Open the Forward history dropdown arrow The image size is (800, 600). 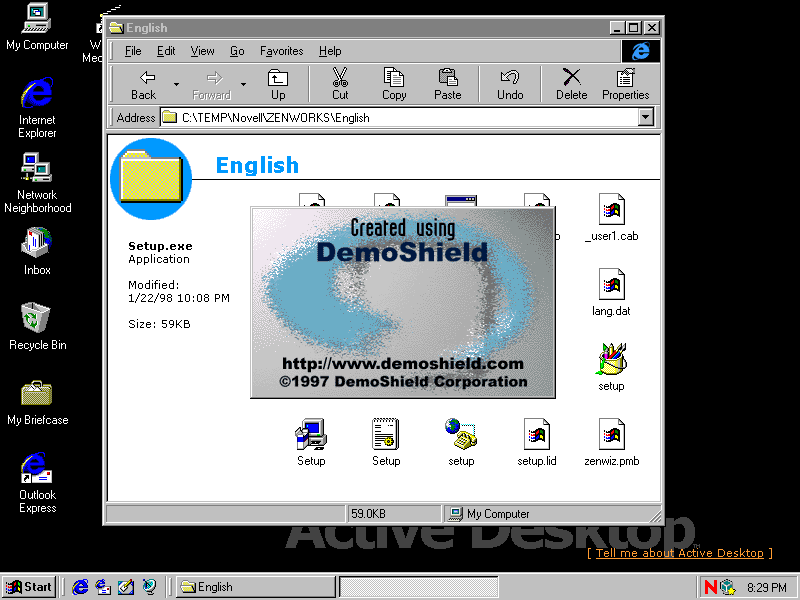(x=243, y=84)
